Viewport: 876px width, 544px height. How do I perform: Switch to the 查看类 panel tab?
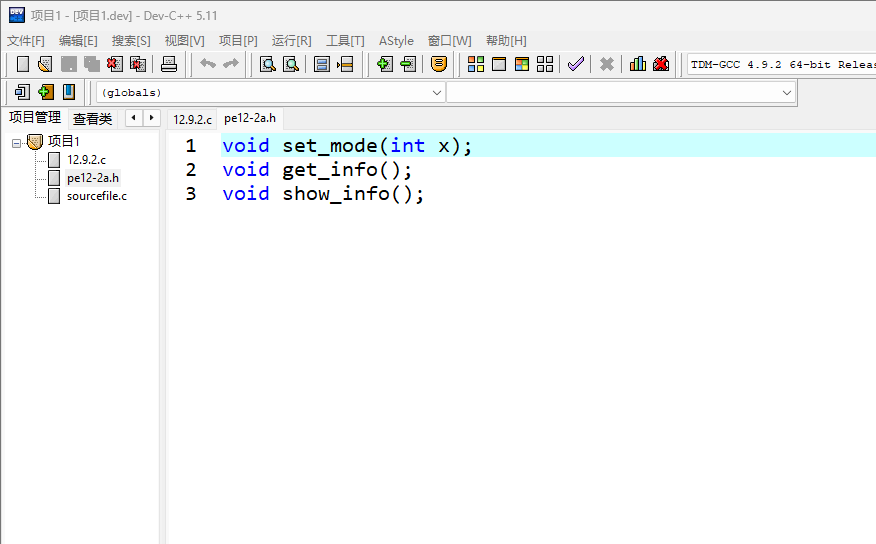[x=93, y=119]
